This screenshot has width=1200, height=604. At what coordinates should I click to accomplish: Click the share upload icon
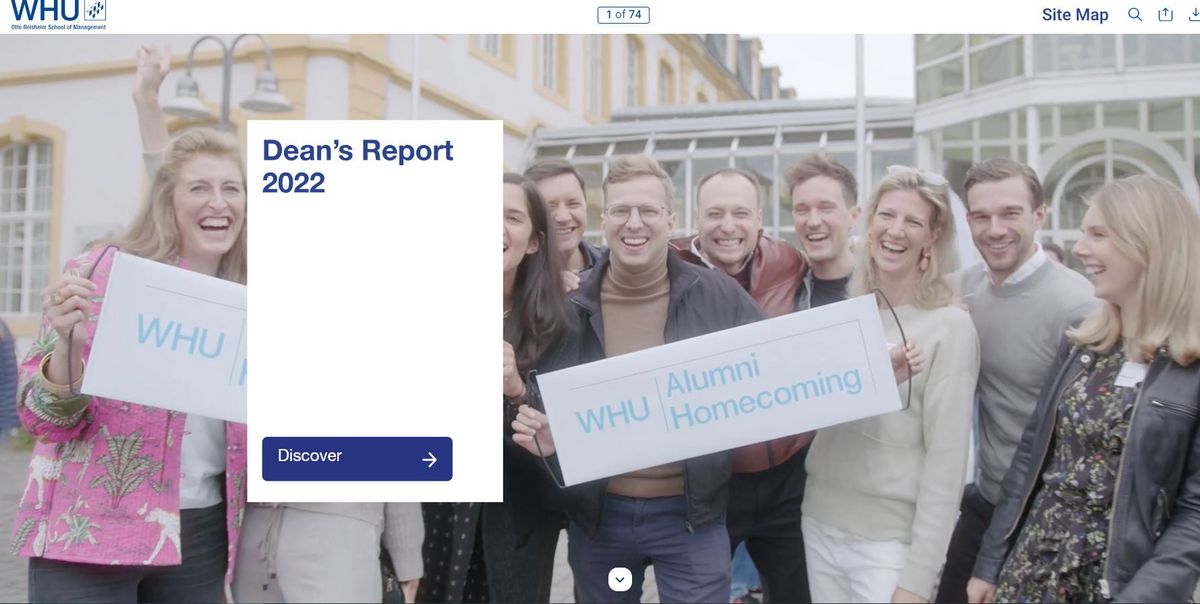pos(1165,14)
